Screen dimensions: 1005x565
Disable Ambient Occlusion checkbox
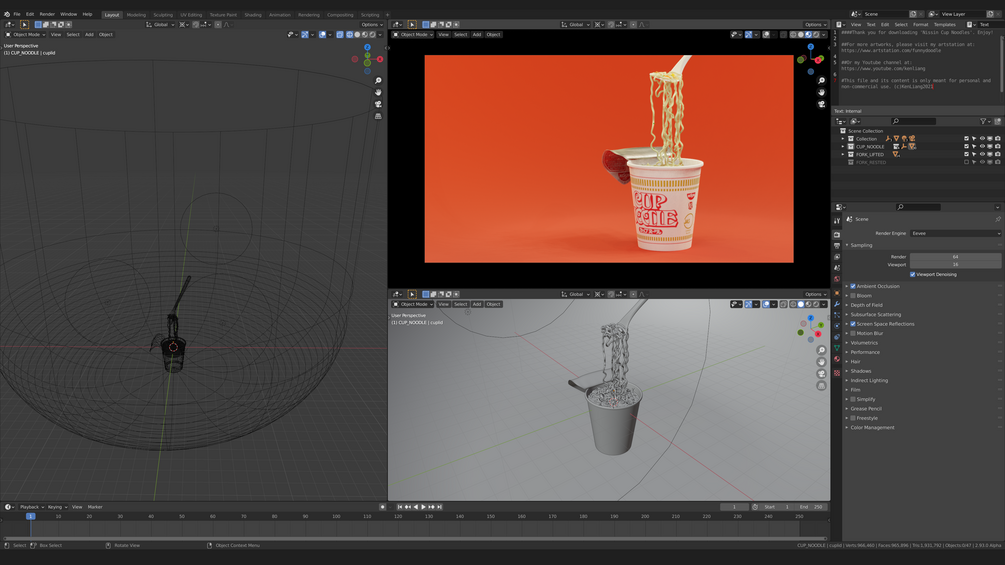coord(853,286)
